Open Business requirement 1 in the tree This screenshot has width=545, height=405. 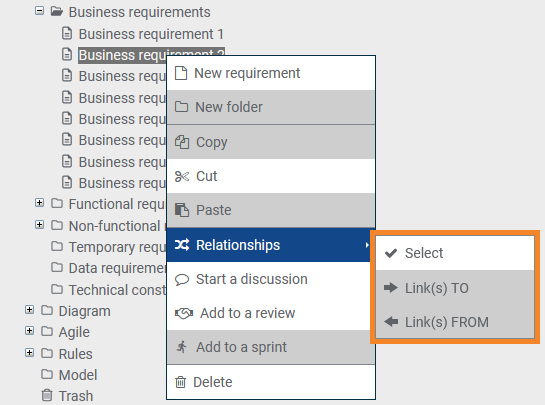click(151, 34)
